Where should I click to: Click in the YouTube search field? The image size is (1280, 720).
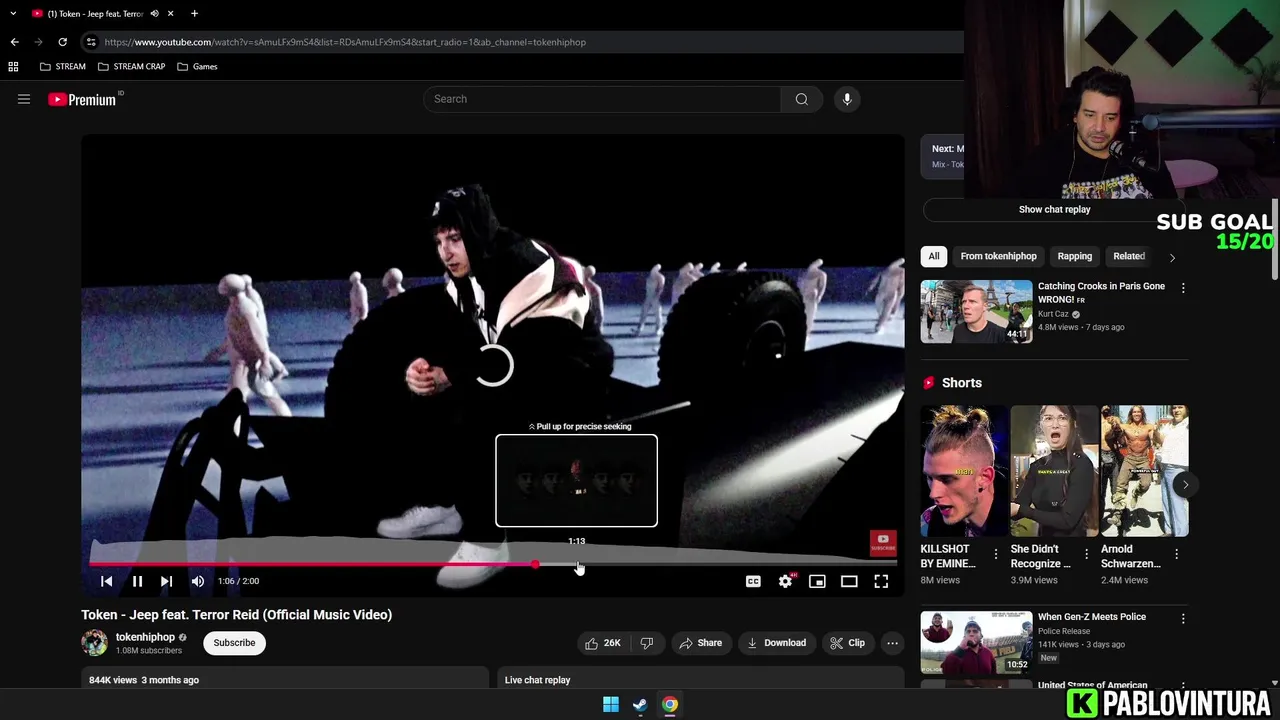point(602,99)
